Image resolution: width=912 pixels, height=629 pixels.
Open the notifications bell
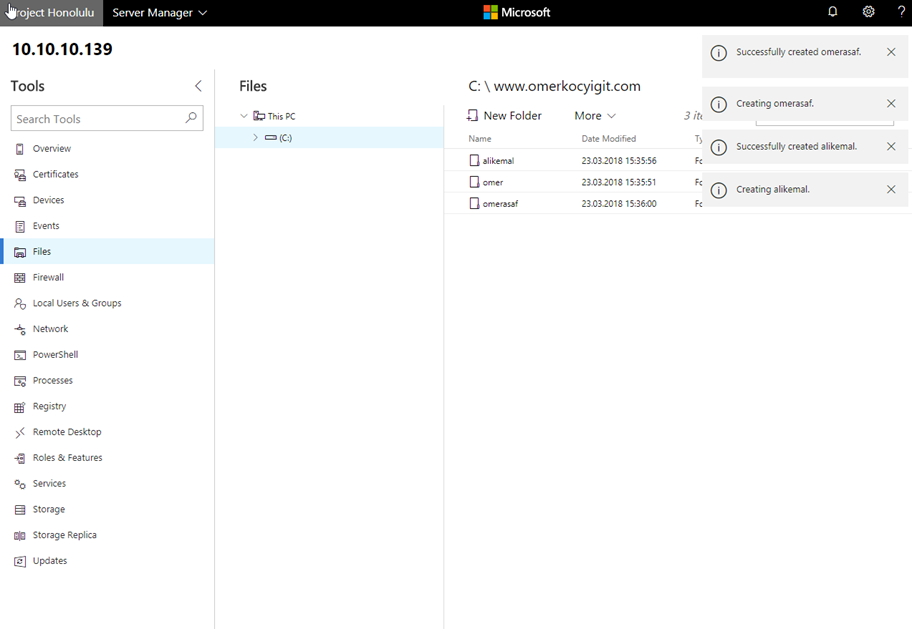832,12
